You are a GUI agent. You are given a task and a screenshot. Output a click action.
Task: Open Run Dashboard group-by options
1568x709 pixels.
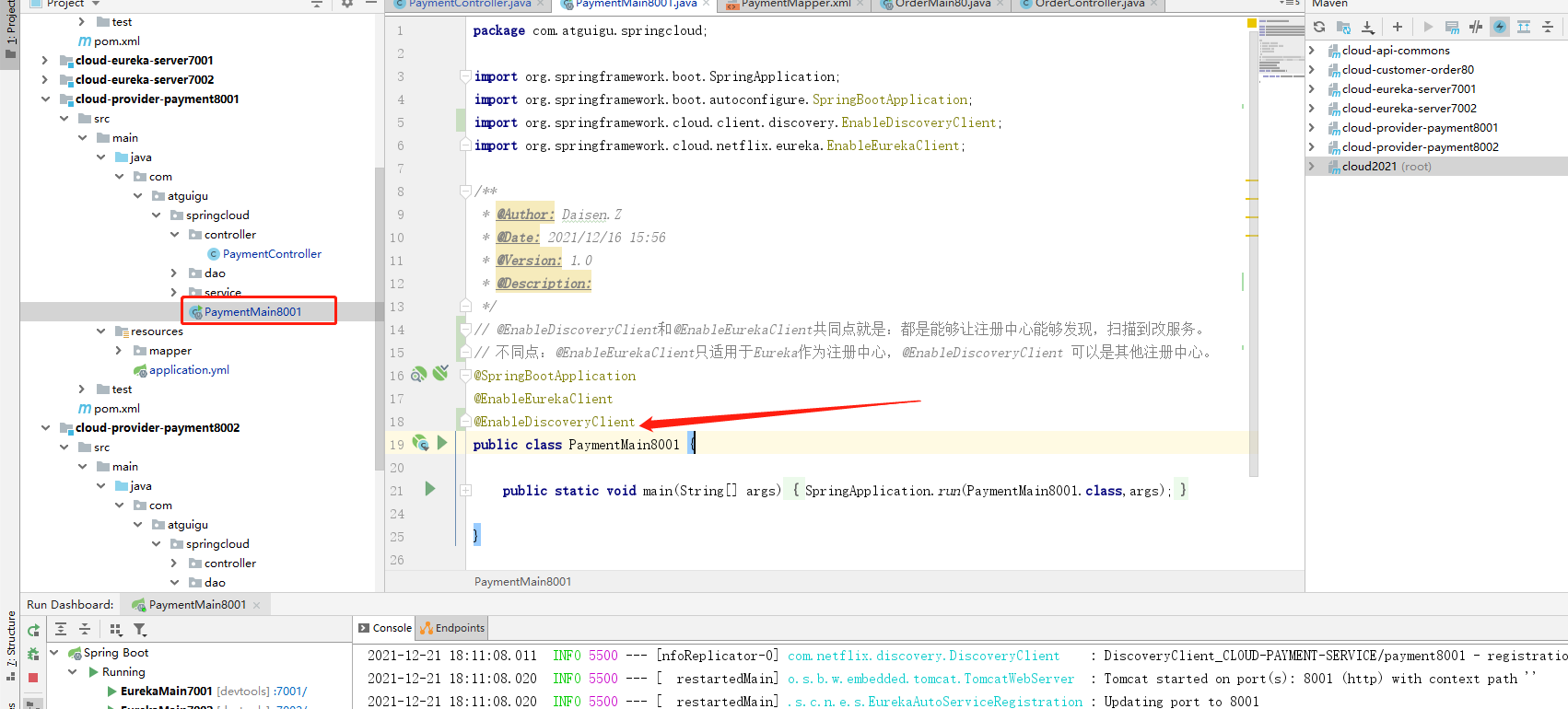[x=116, y=629]
